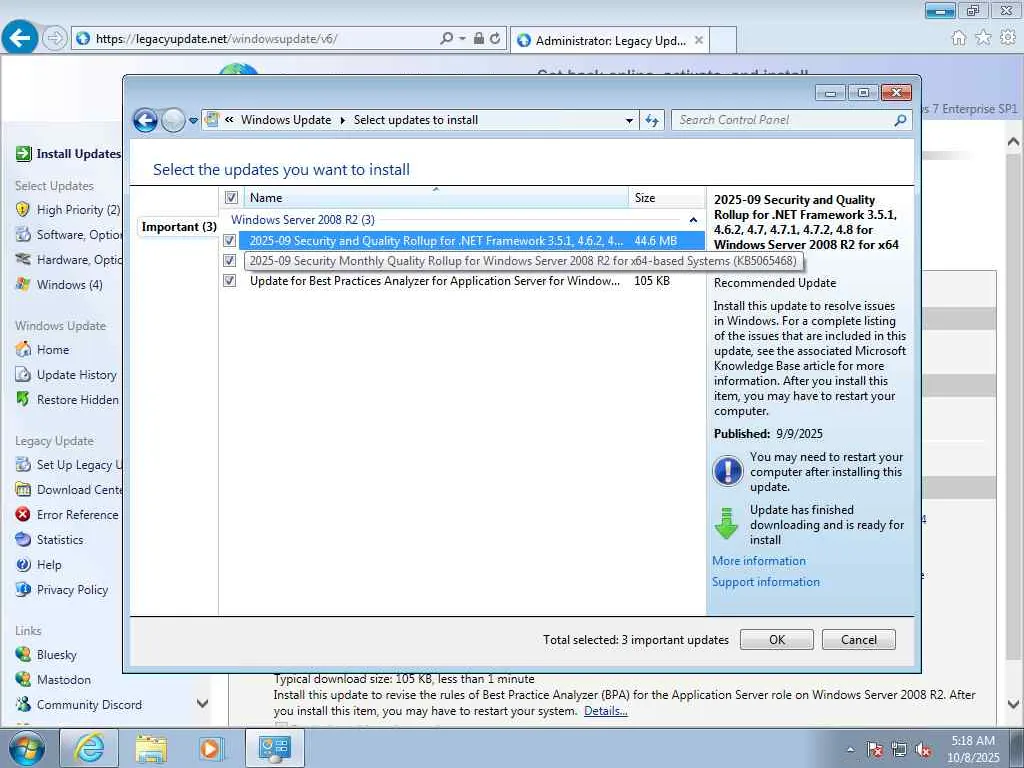The height and width of the screenshot is (768, 1024).
Task: Open the Support information link
Action: [765, 582]
